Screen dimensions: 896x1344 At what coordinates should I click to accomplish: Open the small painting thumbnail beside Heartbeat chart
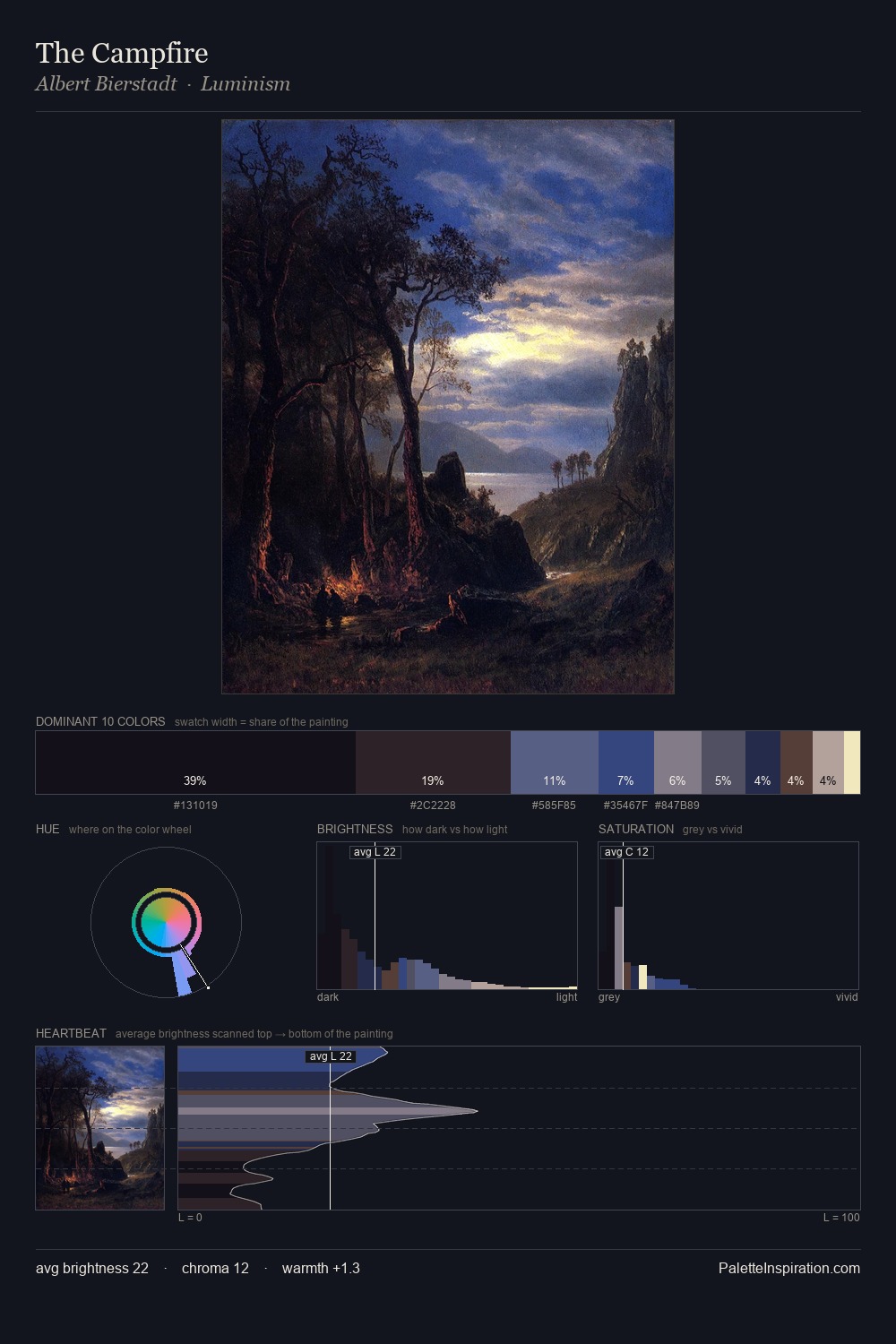click(x=100, y=1128)
